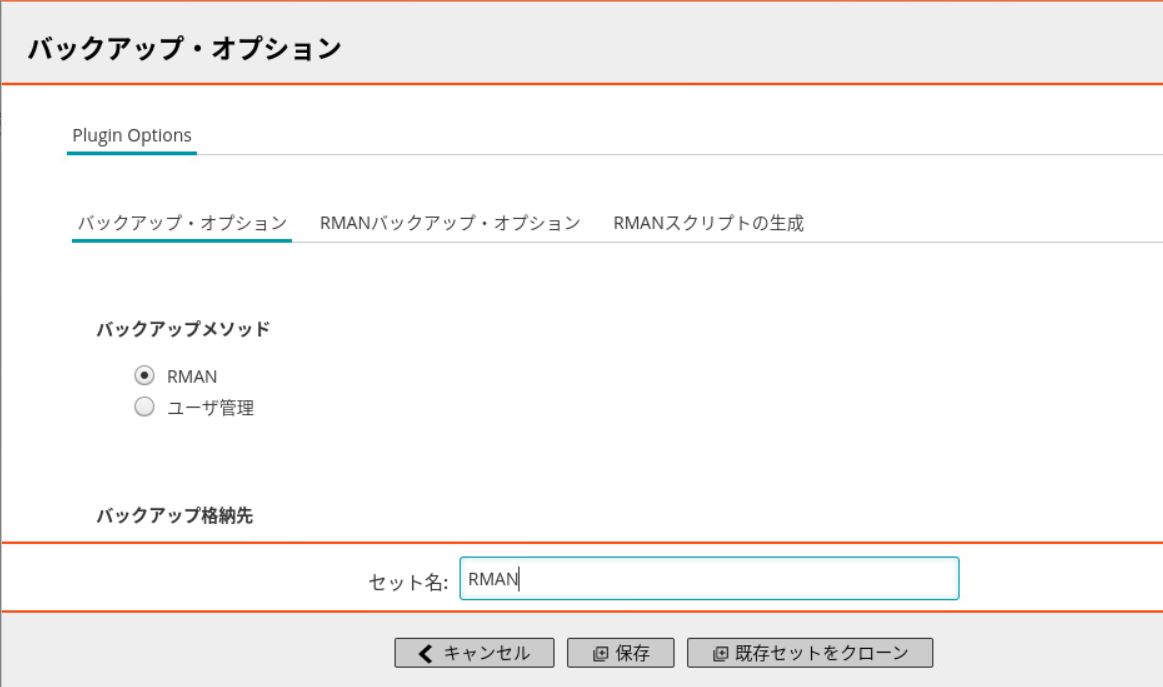Click the キャンセル button
Viewport: 1163px width, 687px height.
[474, 653]
